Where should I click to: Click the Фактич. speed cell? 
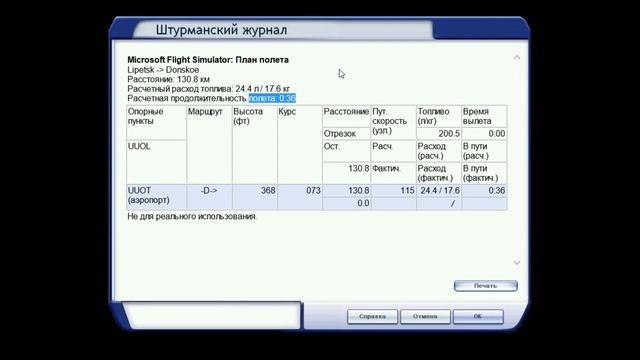pos(393,173)
